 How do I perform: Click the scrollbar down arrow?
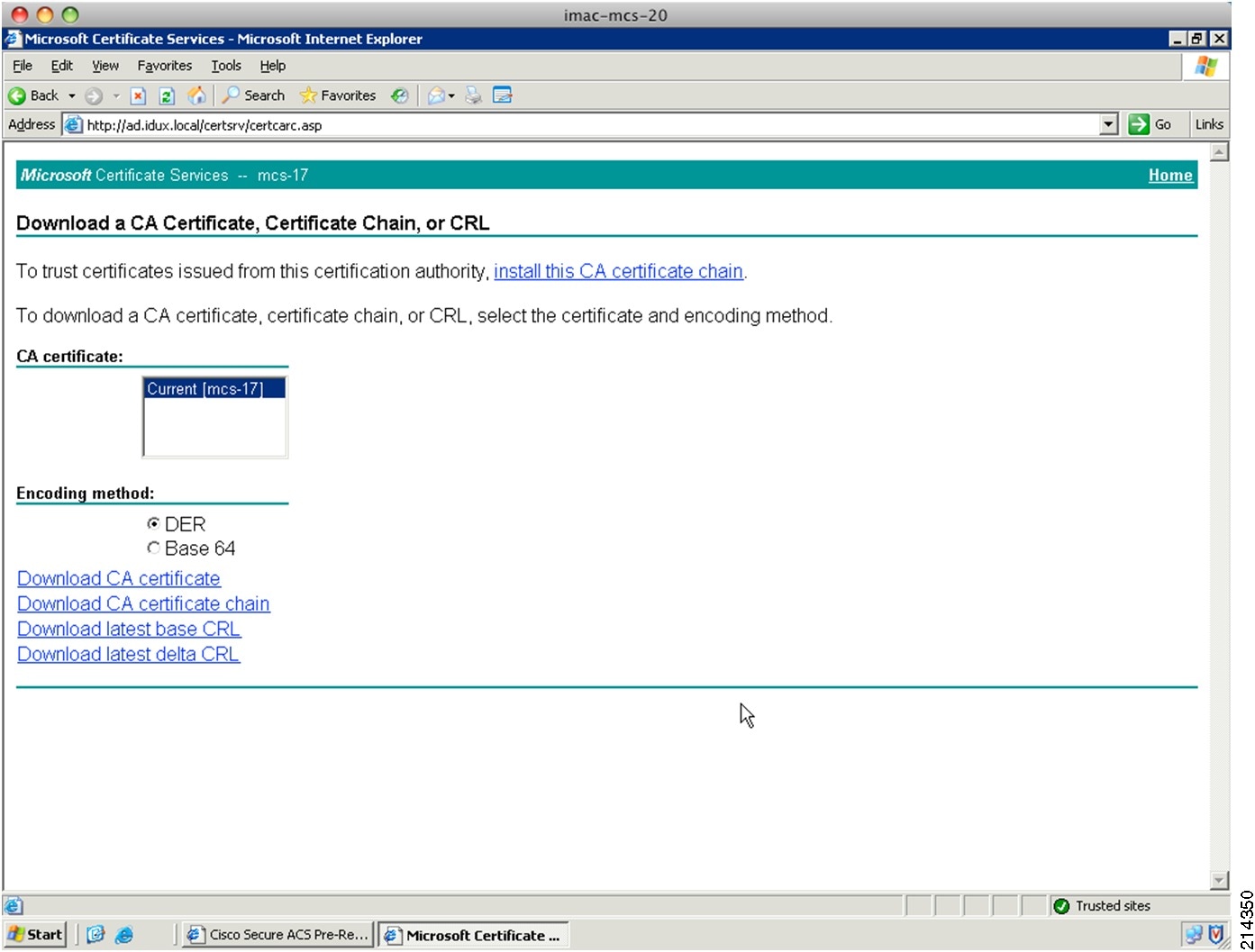point(1219,880)
